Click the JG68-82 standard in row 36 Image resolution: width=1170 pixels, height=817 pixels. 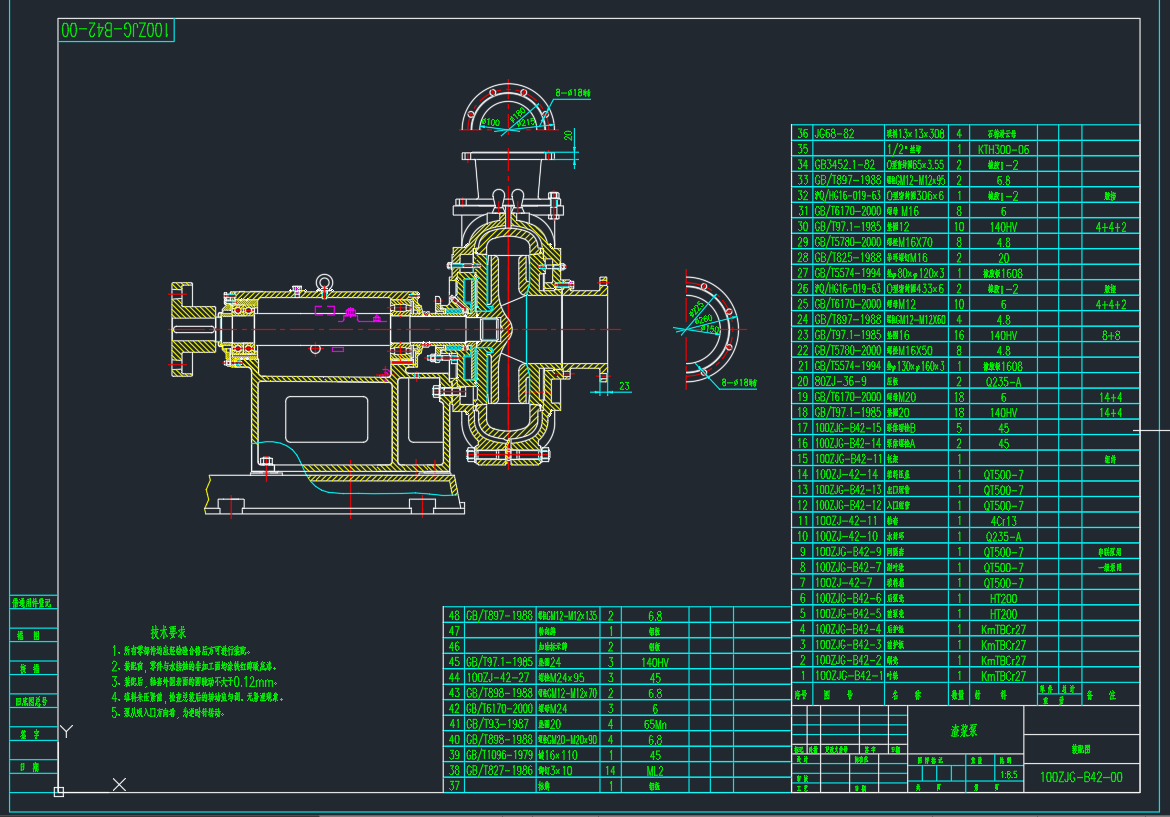tap(836, 133)
